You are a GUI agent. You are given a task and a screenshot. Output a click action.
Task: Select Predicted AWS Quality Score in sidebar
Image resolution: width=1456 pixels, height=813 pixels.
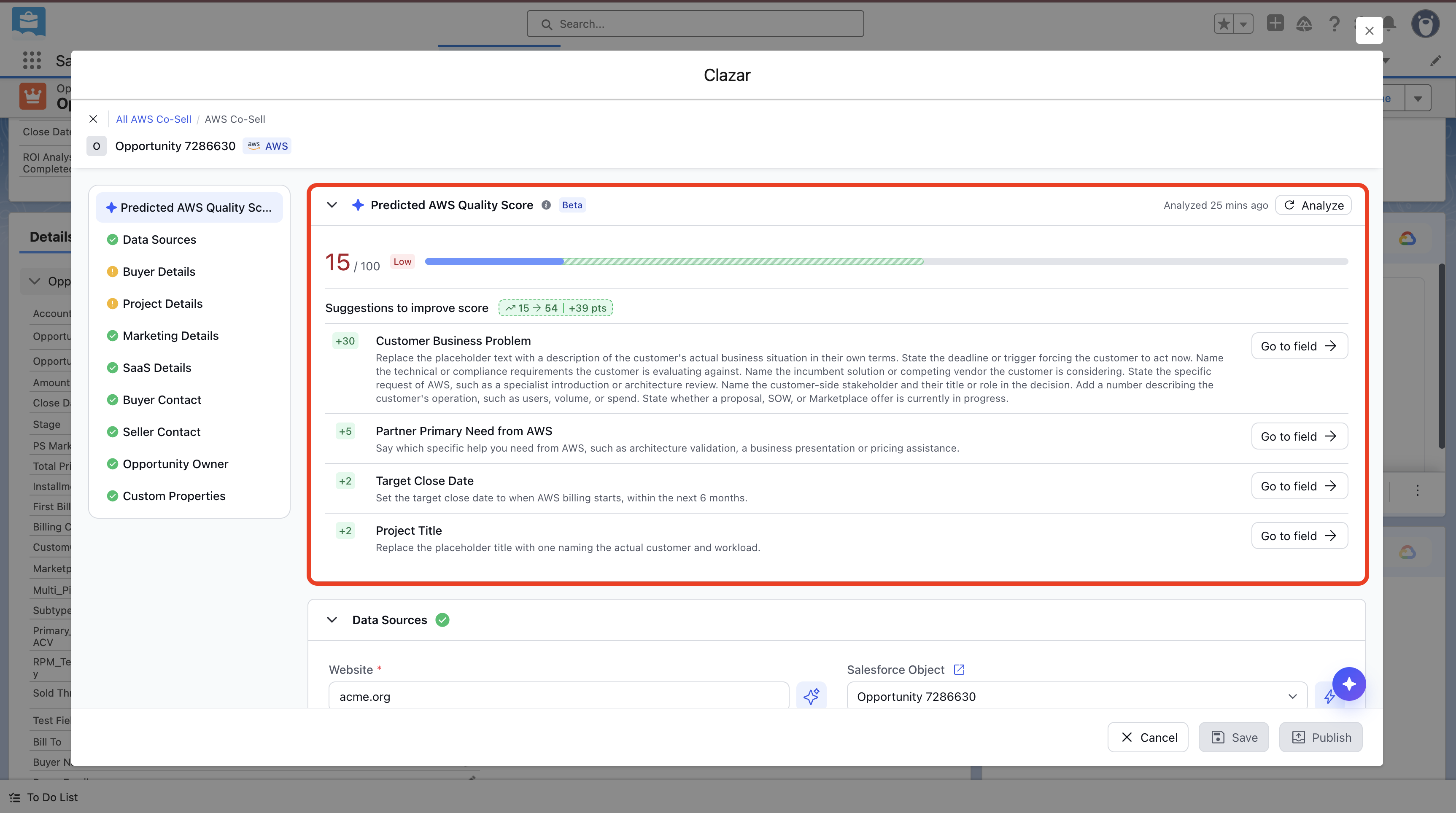pos(189,207)
